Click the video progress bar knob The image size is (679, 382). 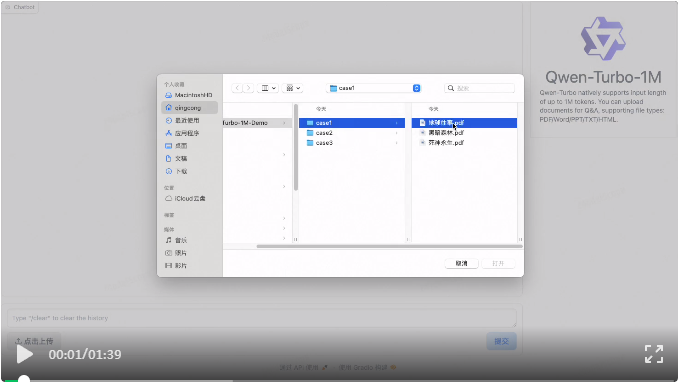tap(23, 380)
